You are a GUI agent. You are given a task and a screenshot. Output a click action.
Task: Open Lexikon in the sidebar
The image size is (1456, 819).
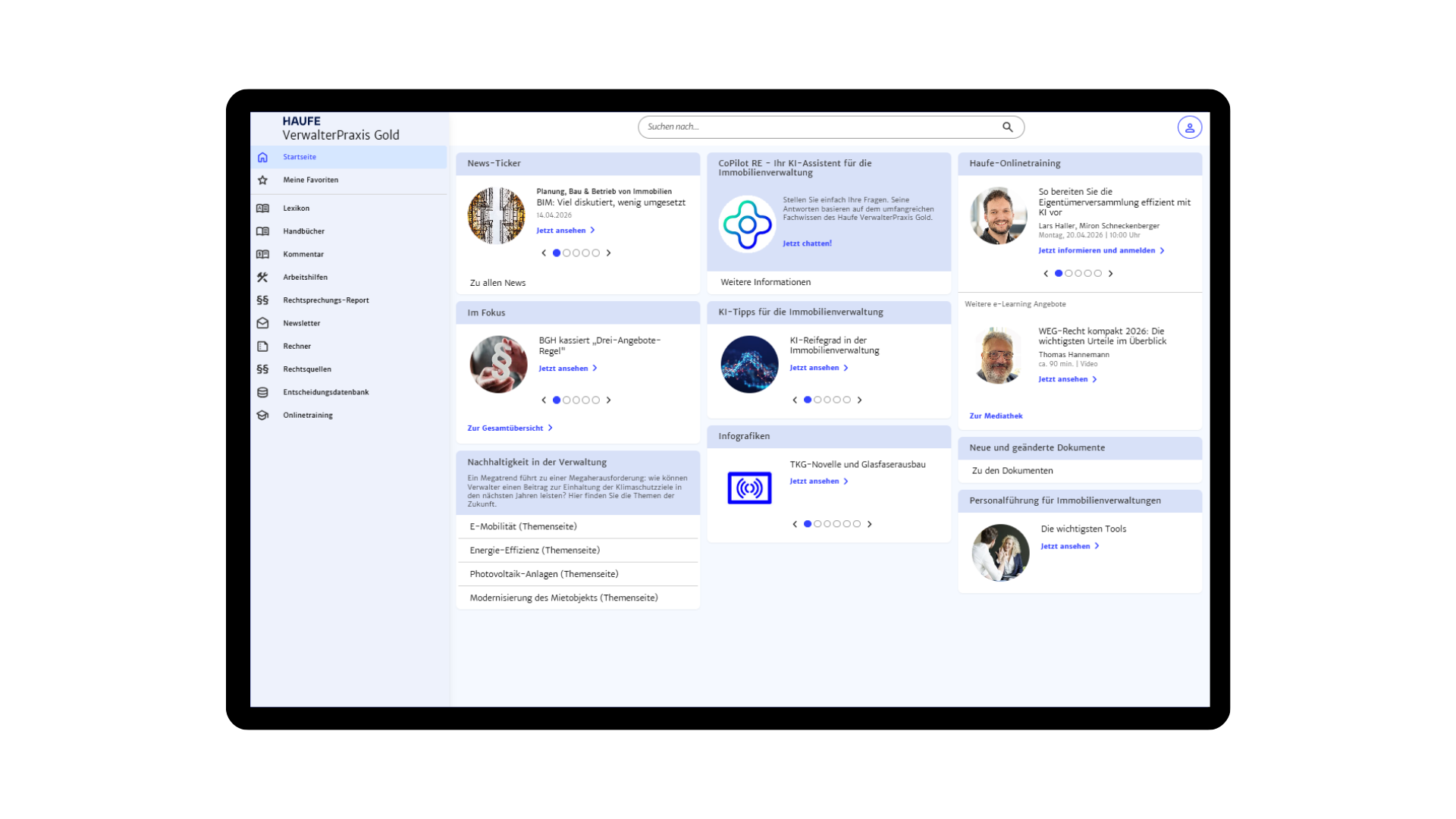[x=296, y=209]
